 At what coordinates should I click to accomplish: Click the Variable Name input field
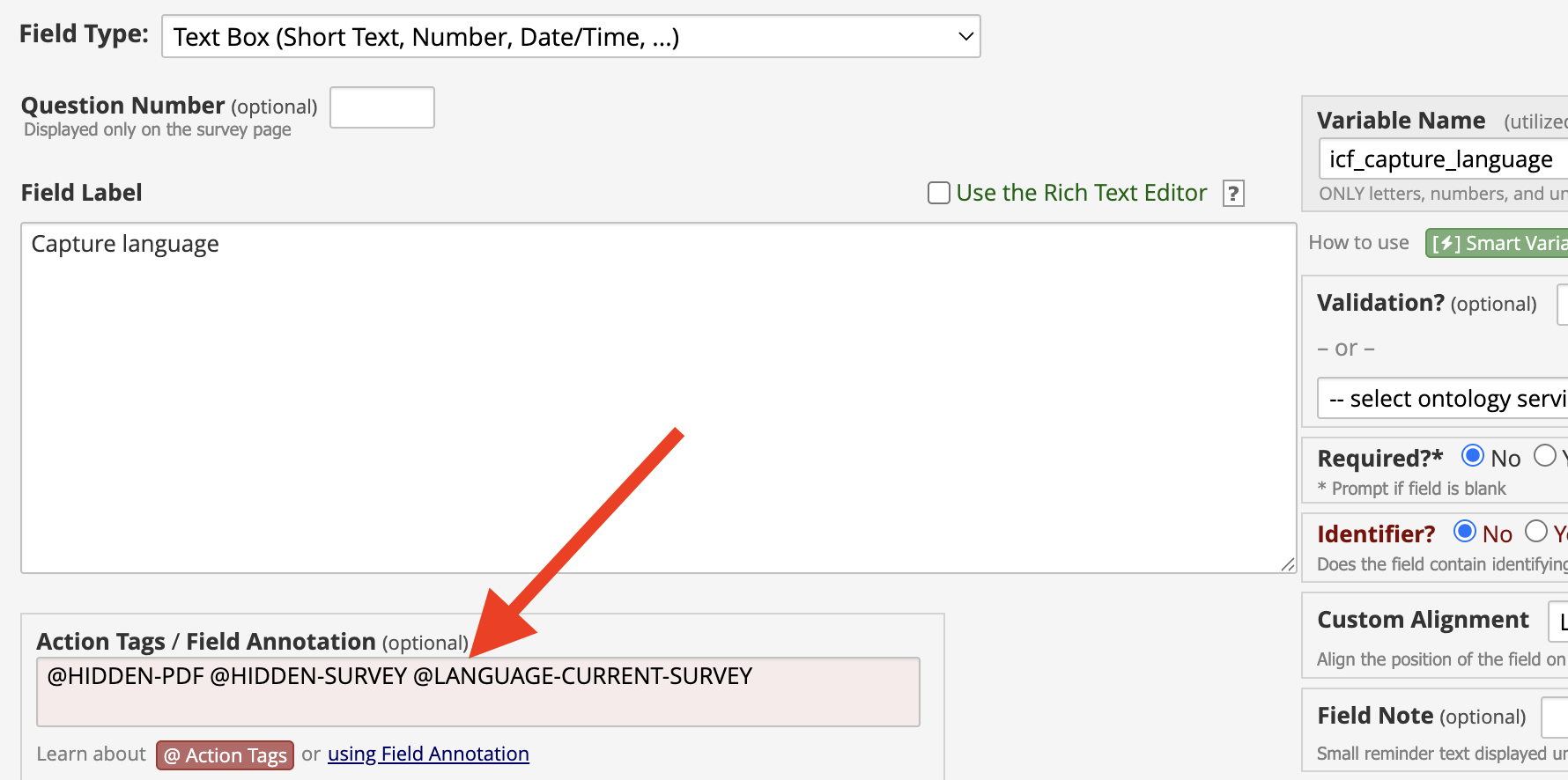[1443, 159]
